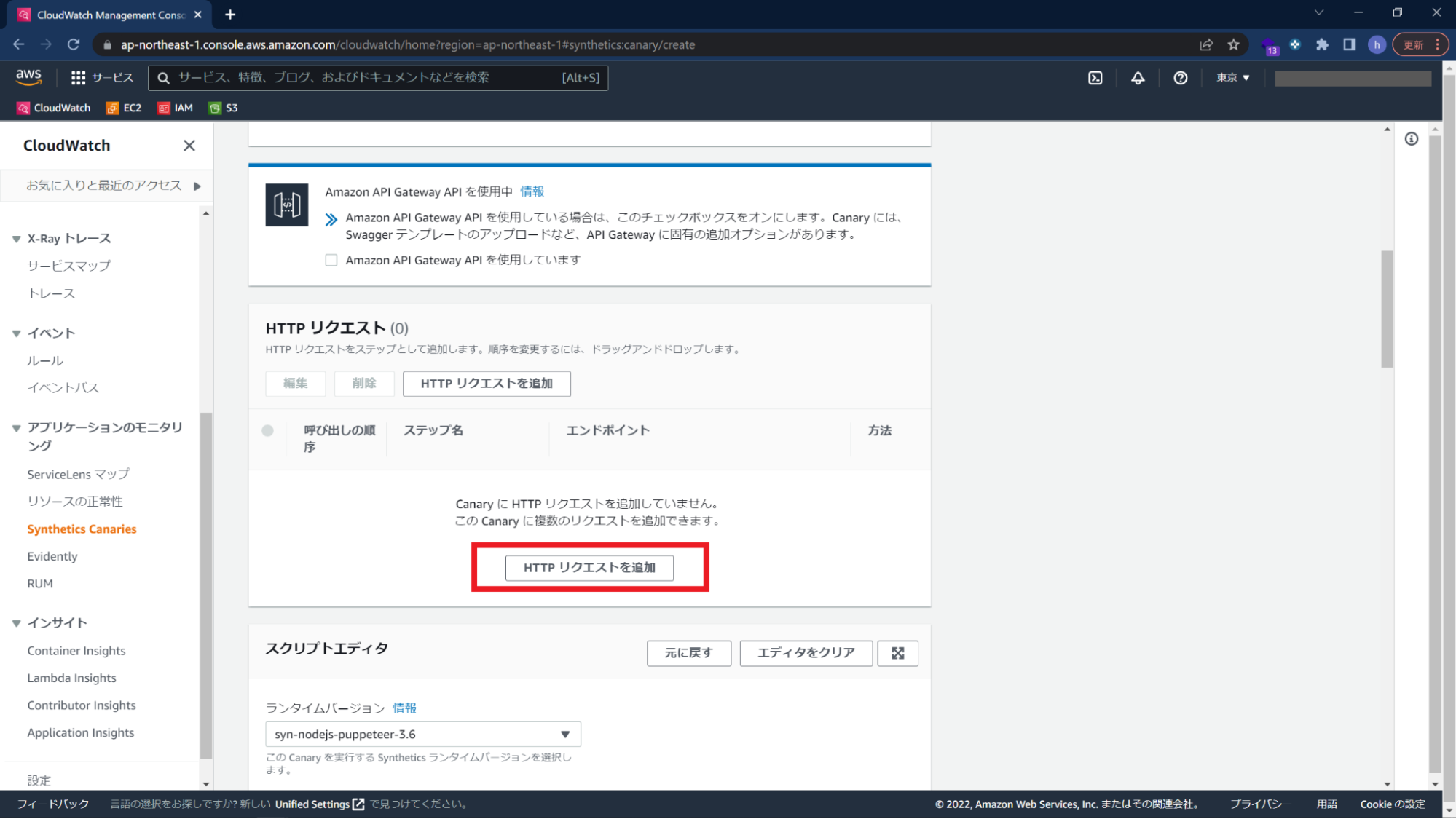The height and width of the screenshot is (819, 1456).
Task: Click HTTPリクエストを追加 button
Action: pos(589,566)
